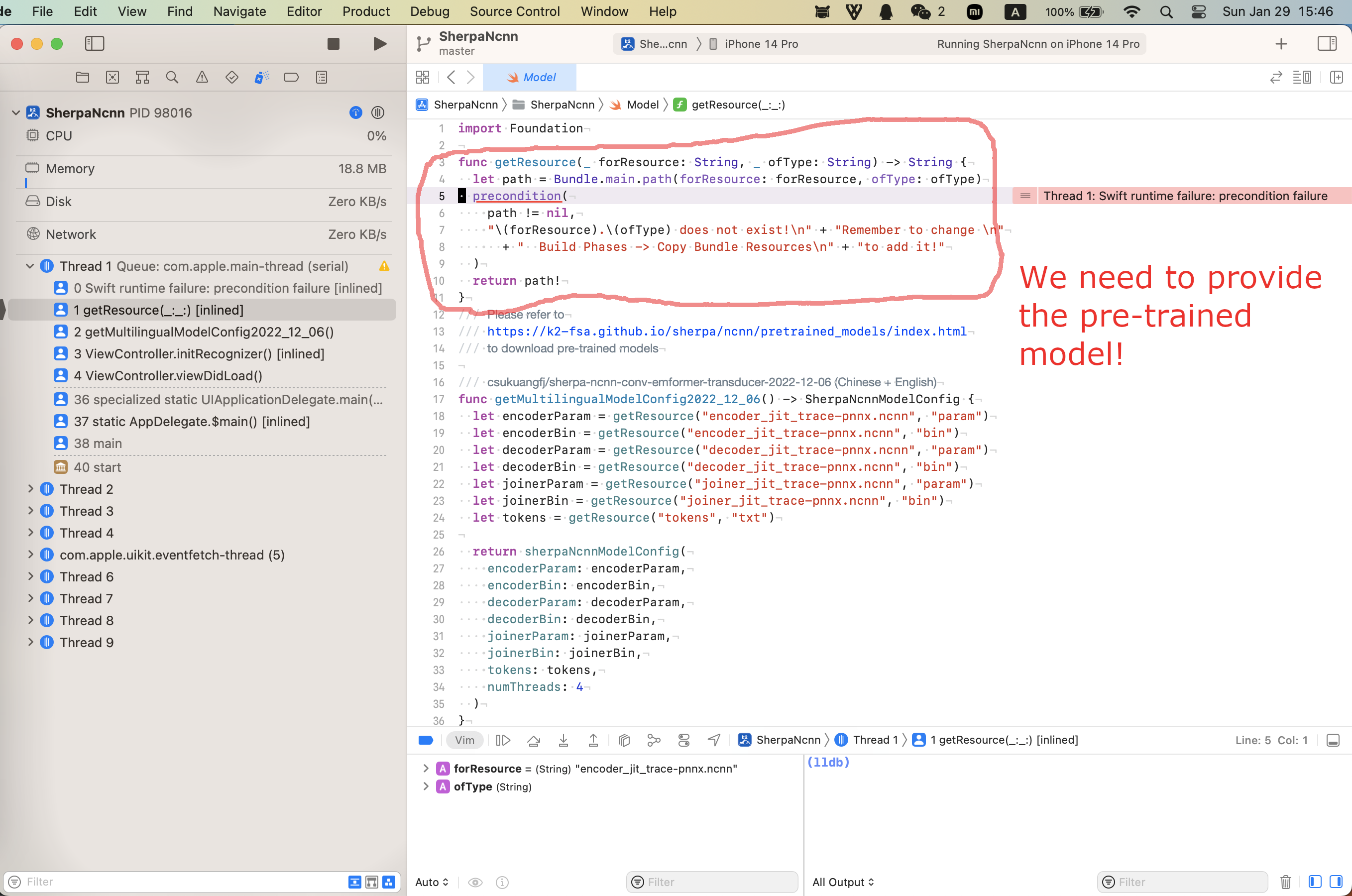Deactivate breakpoints using the blue toggle
Screen dimensions: 1352x896
(x=426, y=740)
